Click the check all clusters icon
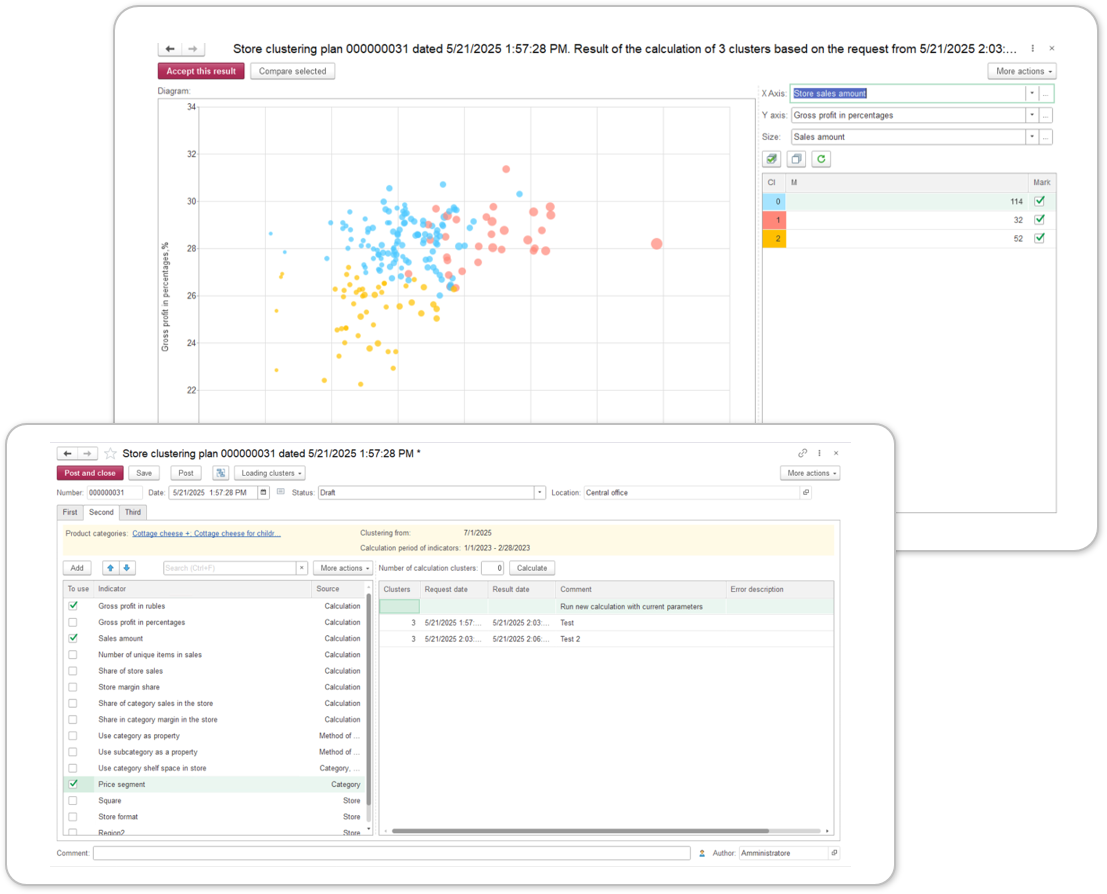 (771, 159)
